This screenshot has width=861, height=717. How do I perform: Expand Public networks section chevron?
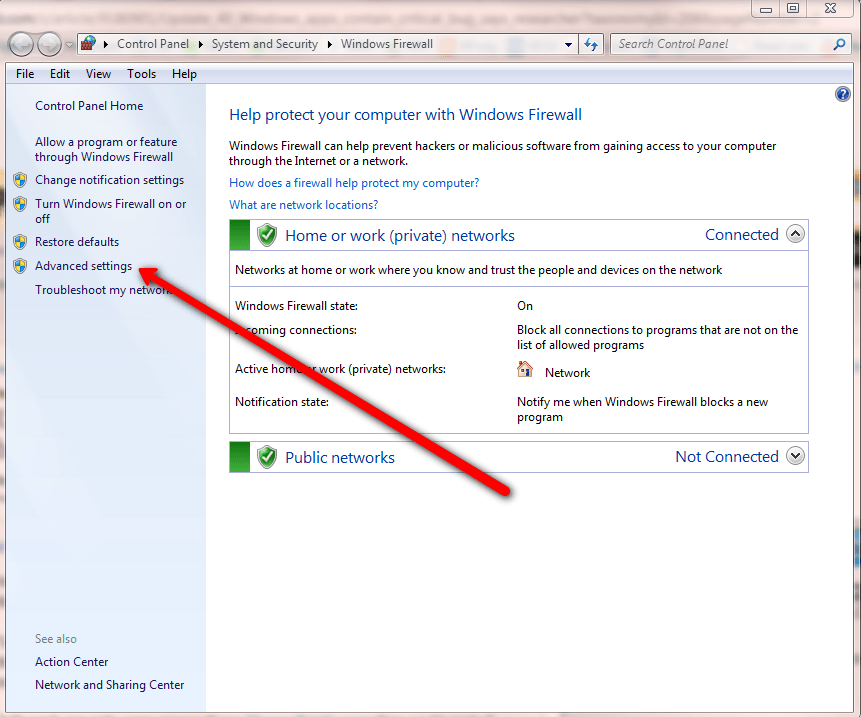click(795, 456)
